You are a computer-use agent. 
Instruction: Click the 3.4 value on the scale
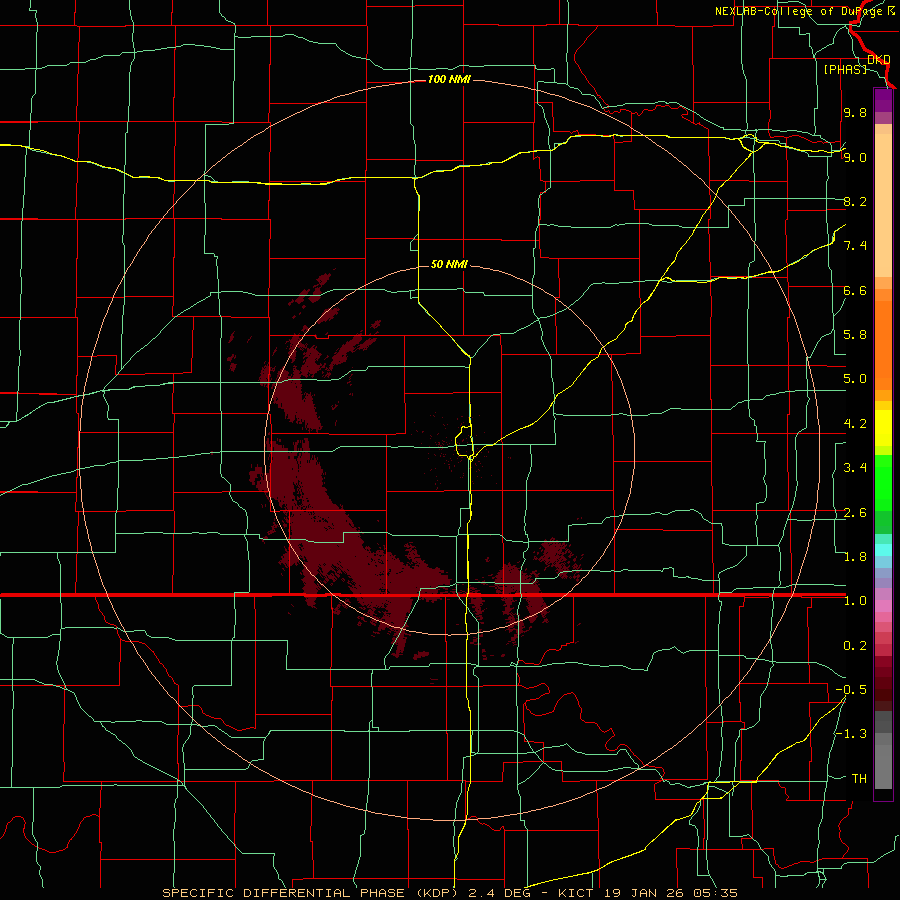pyautogui.click(x=855, y=468)
